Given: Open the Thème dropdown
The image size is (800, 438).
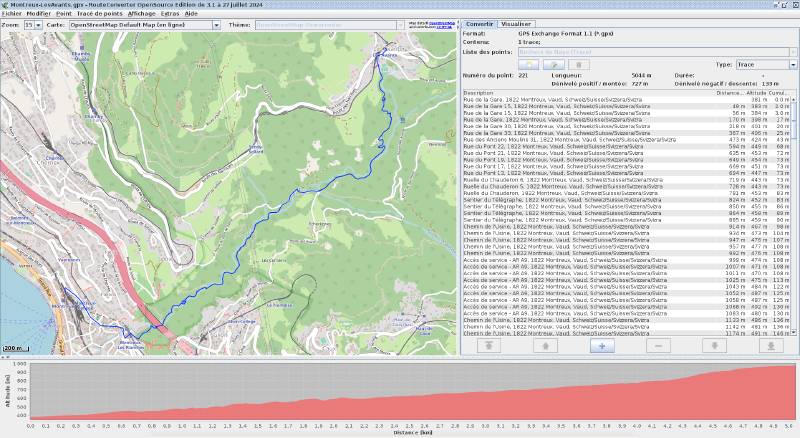Looking at the screenshot, I should click(x=398, y=24).
